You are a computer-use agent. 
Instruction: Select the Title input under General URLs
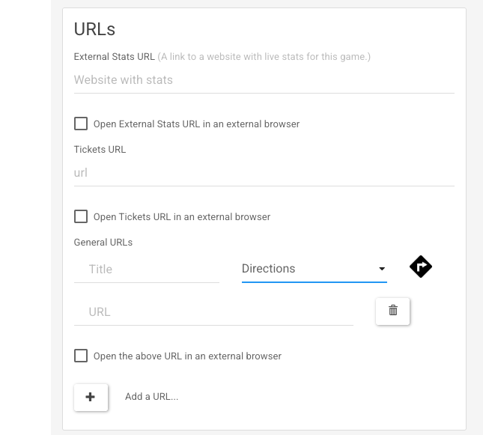tap(147, 269)
